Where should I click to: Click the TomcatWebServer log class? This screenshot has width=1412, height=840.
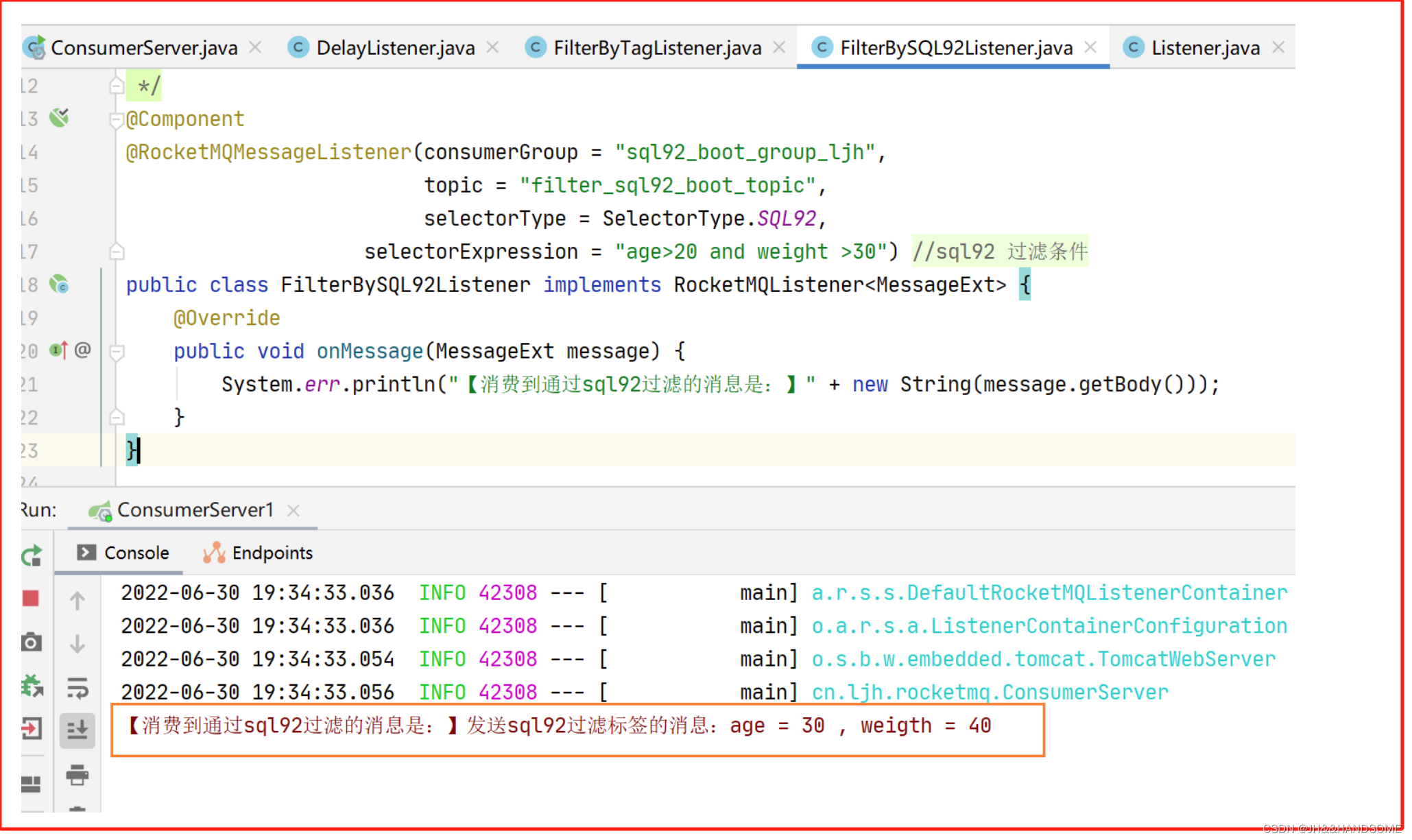1043,659
